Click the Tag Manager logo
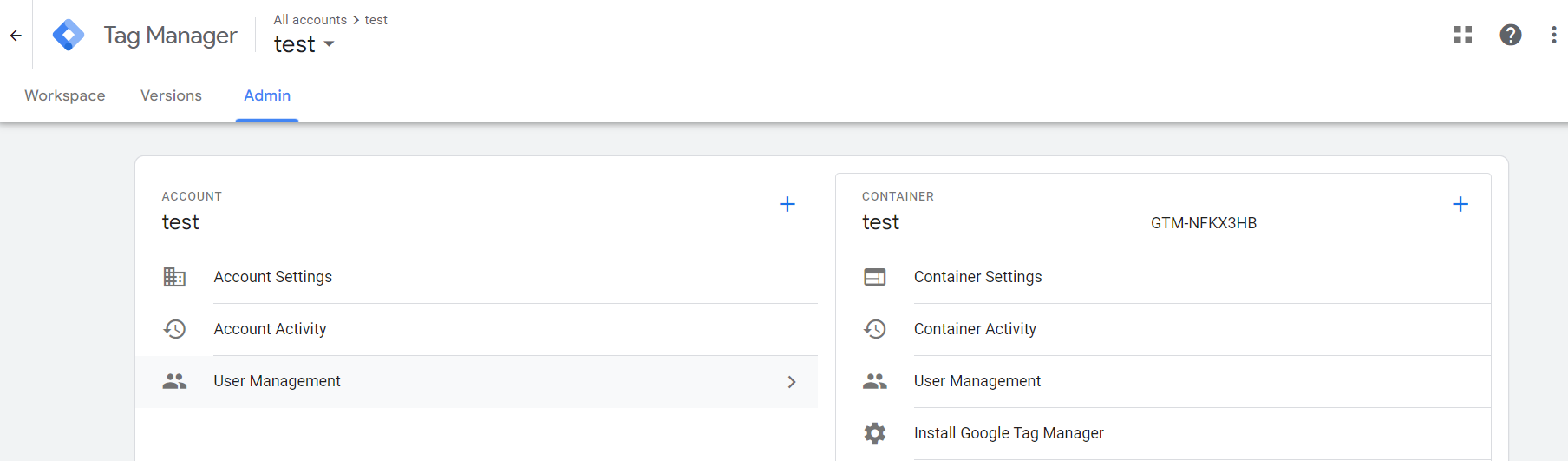Viewport: 1568px width, 461px height. (x=69, y=36)
